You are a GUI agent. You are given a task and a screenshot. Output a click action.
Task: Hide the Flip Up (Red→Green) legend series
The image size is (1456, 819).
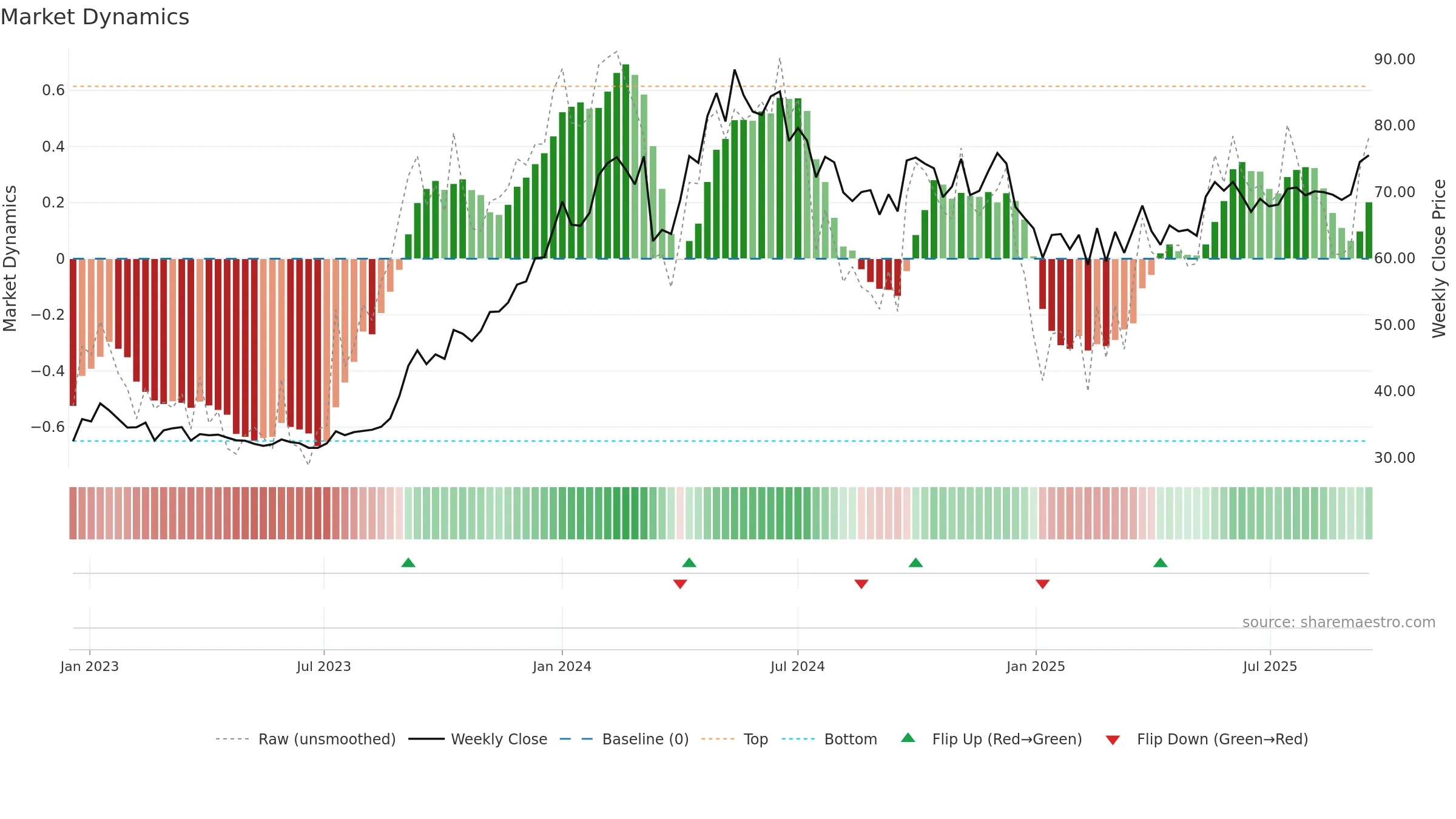(991, 739)
